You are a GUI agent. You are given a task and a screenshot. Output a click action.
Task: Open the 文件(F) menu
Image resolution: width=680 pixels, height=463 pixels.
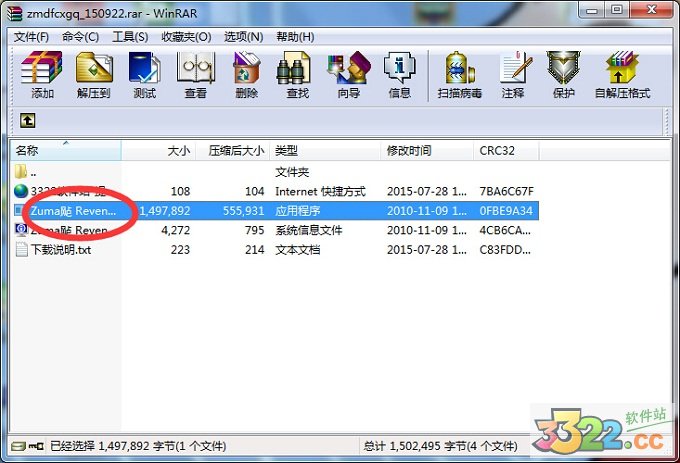[31, 37]
